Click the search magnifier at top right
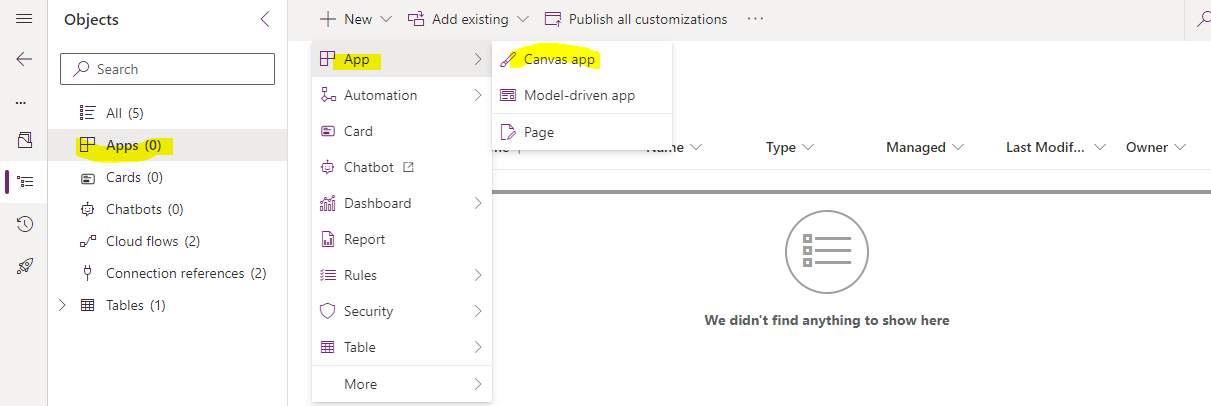The image size is (1211, 406). [x=1203, y=19]
